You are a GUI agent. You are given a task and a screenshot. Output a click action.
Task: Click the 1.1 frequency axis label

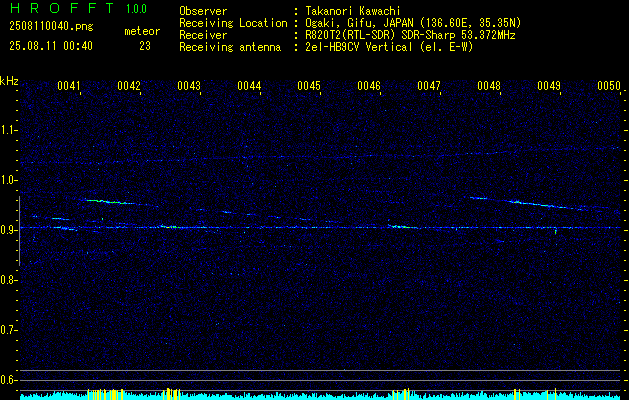tap(8, 131)
